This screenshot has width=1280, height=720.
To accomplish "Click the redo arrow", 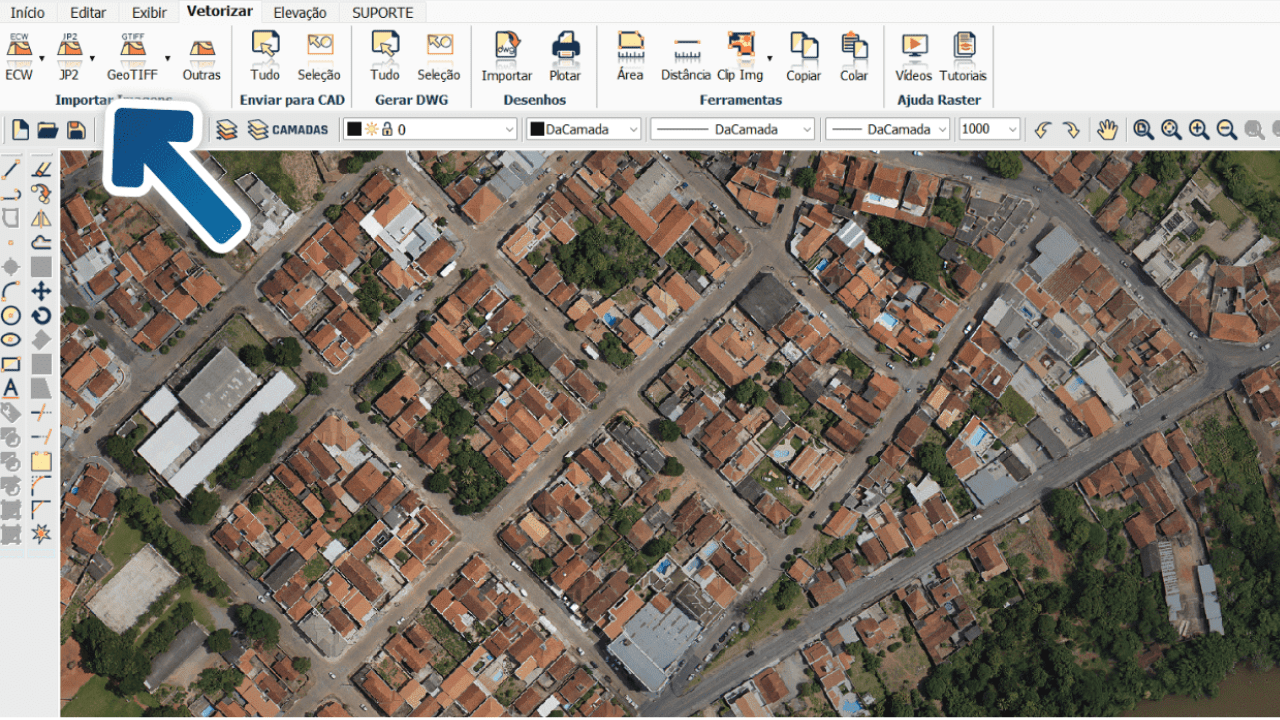I will click(1070, 129).
